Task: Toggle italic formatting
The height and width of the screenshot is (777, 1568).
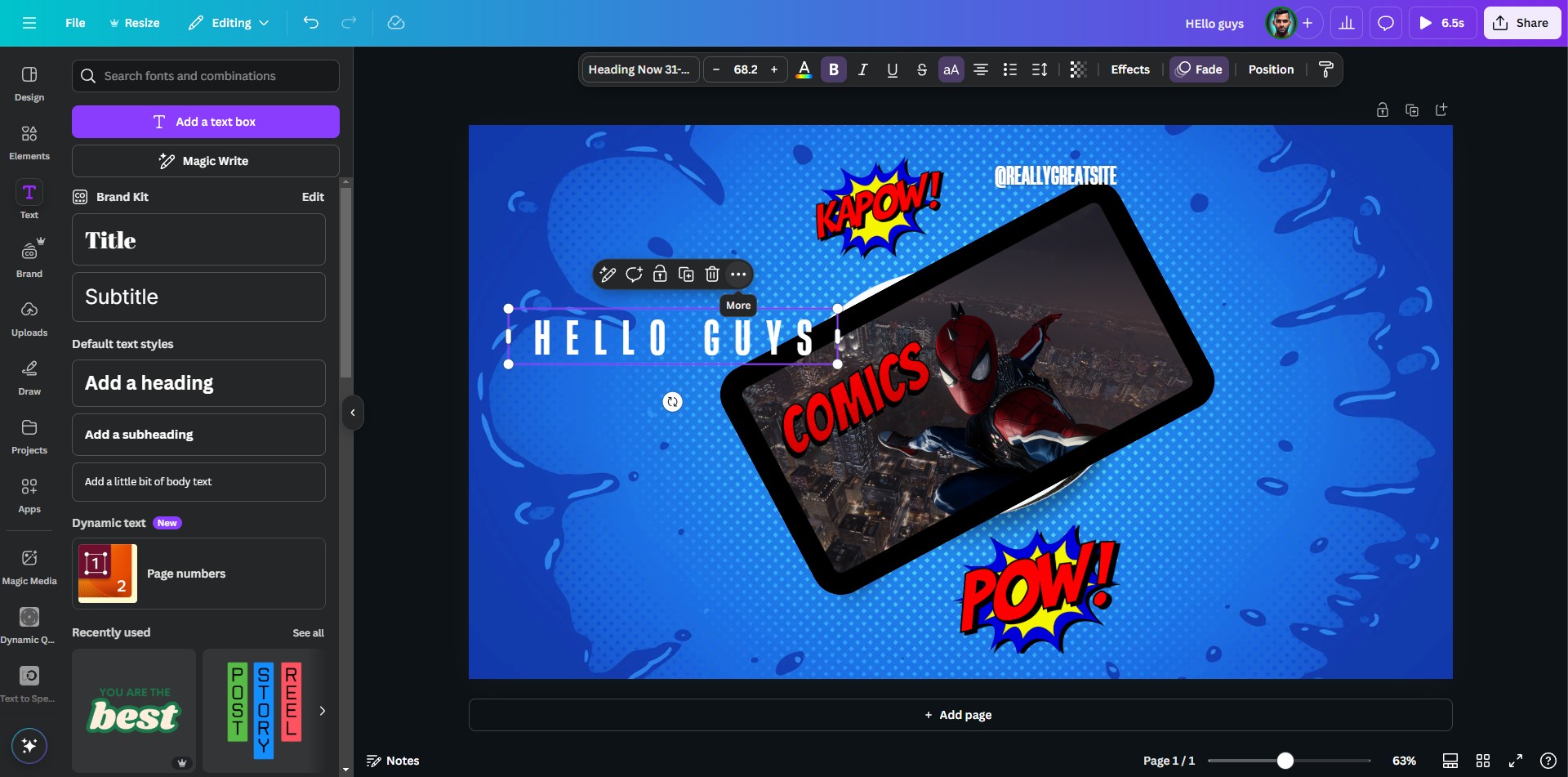Action: coord(862,69)
